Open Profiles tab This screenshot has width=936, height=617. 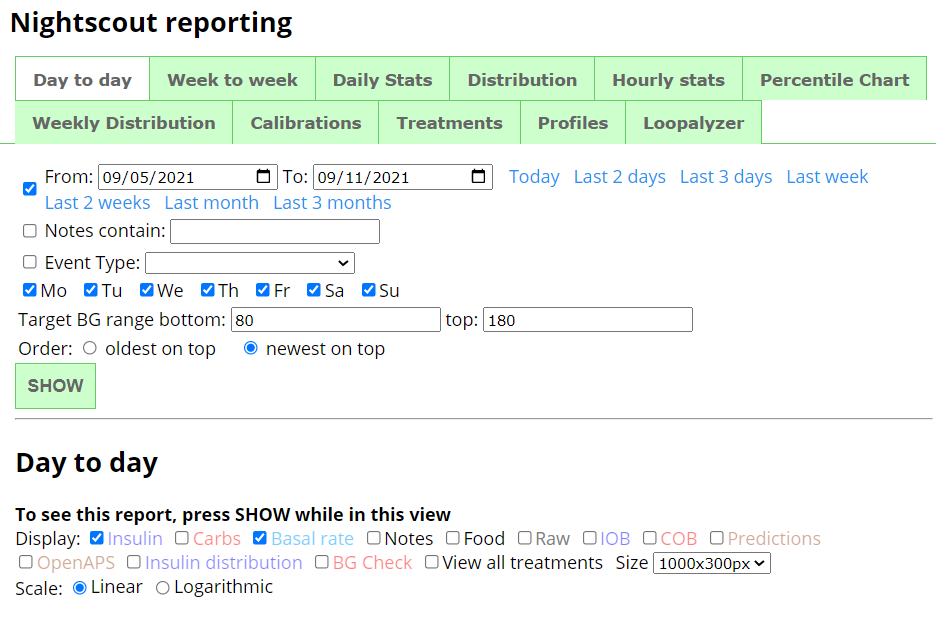tap(573, 122)
